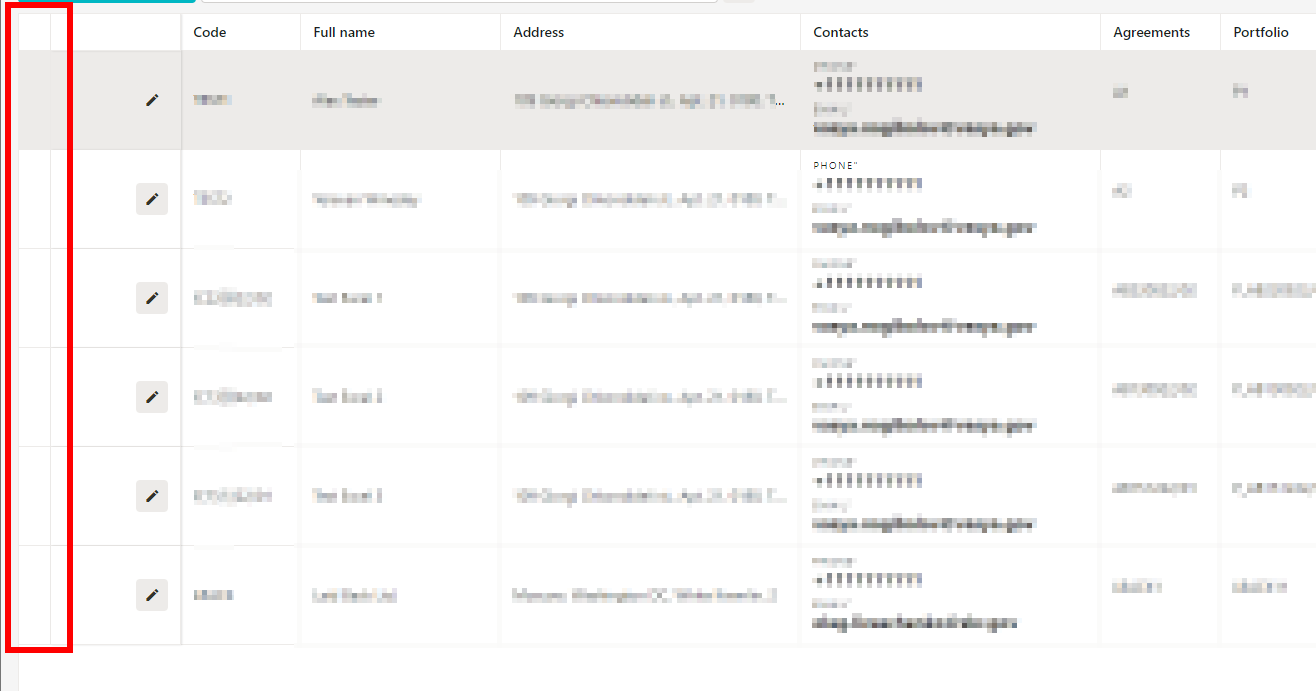The image size is (1316, 691).
Task: Open the editor via the third row's pencil icon
Action: 152,298
